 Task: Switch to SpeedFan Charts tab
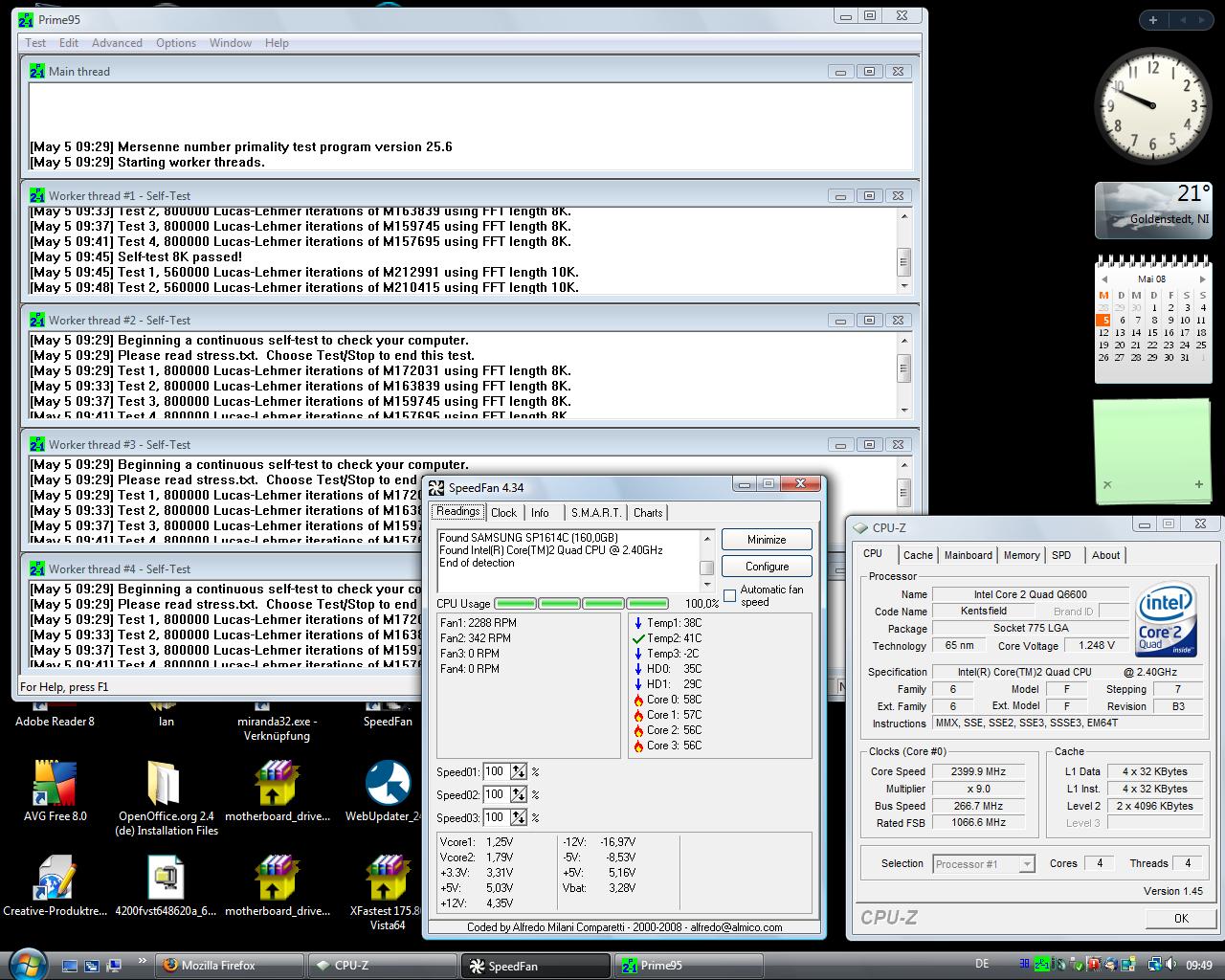(x=648, y=513)
